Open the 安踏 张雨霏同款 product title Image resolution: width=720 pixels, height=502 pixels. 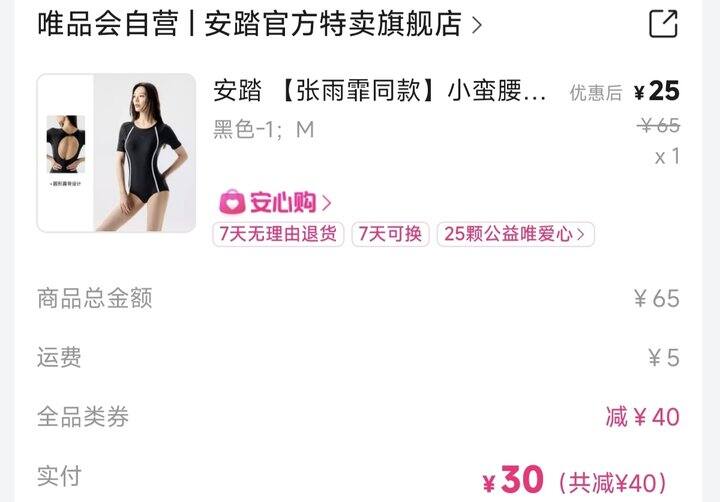pyautogui.click(x=380, y=90)
